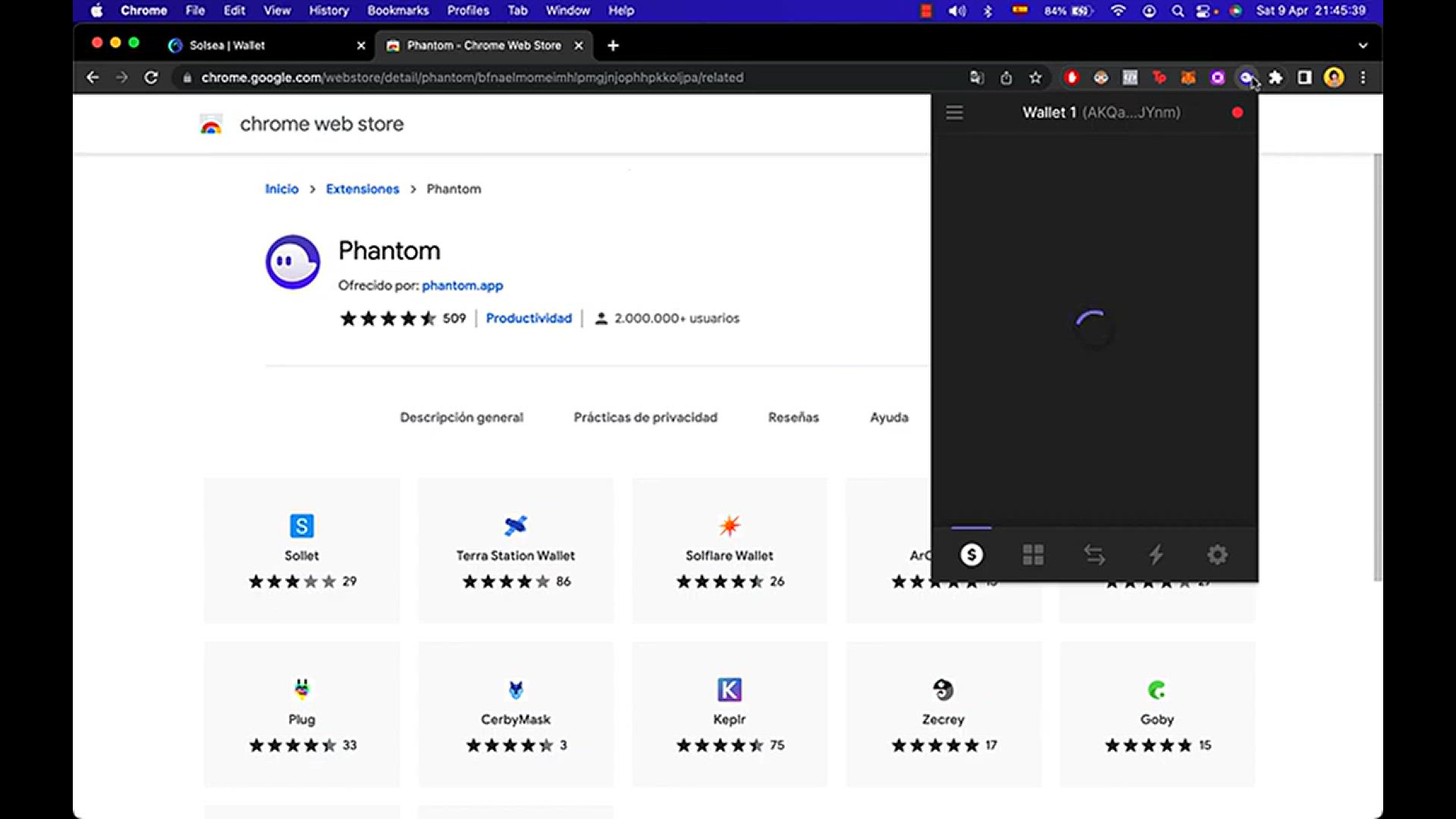The image size is (1456, 819).
Task: Open the phantom.app link
Action: click(x=462, y=286)
